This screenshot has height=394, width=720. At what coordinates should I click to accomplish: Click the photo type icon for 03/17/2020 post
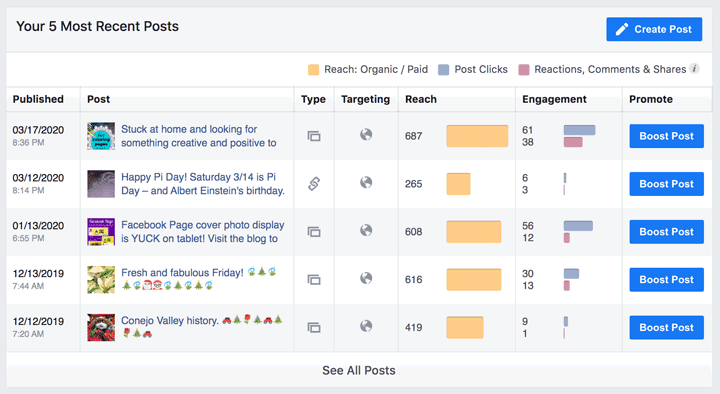pyautogui.click(x=314, y=136)
